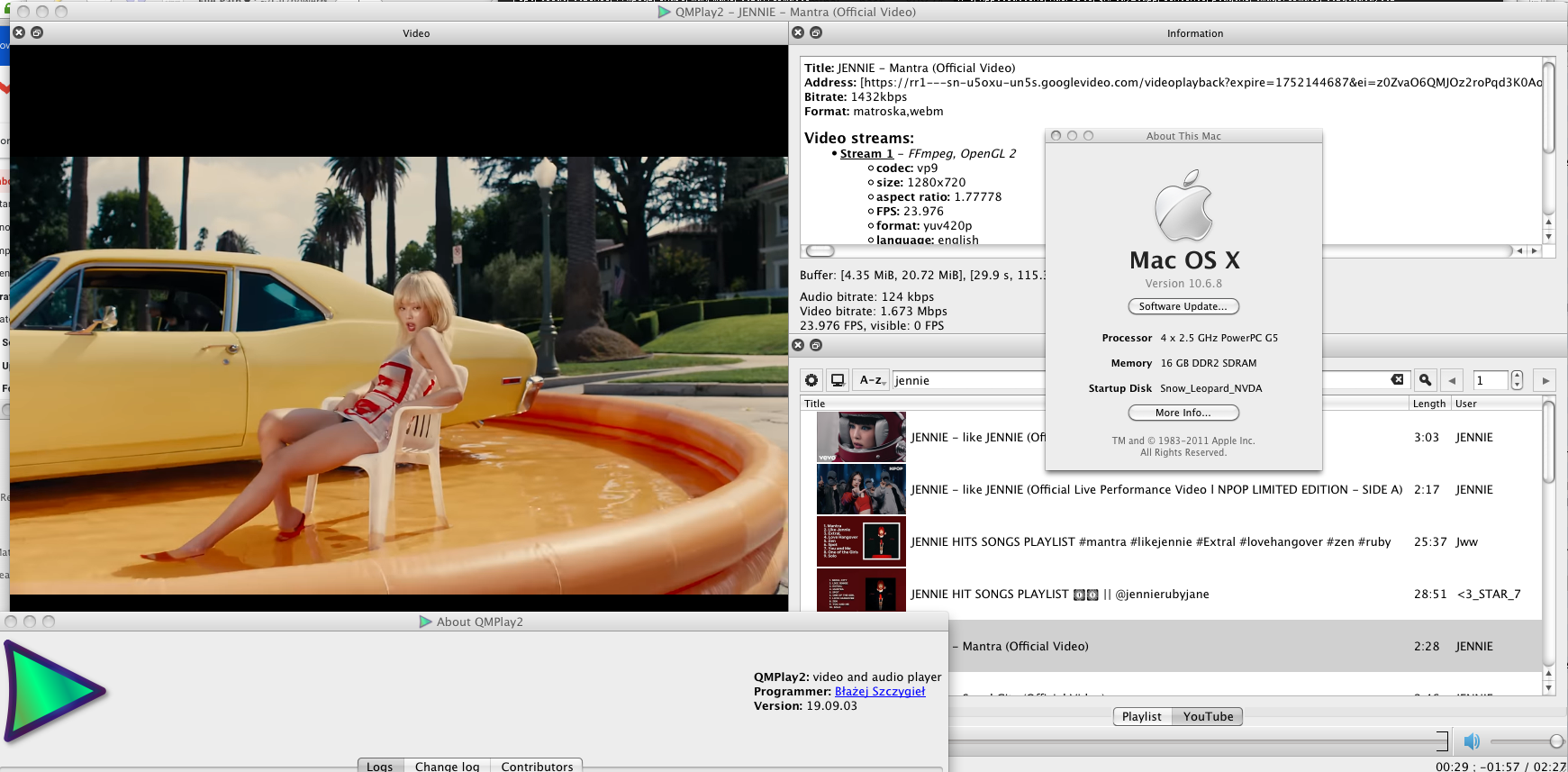
Task: Select the page number field showing 1
Action: (1491, 380)
